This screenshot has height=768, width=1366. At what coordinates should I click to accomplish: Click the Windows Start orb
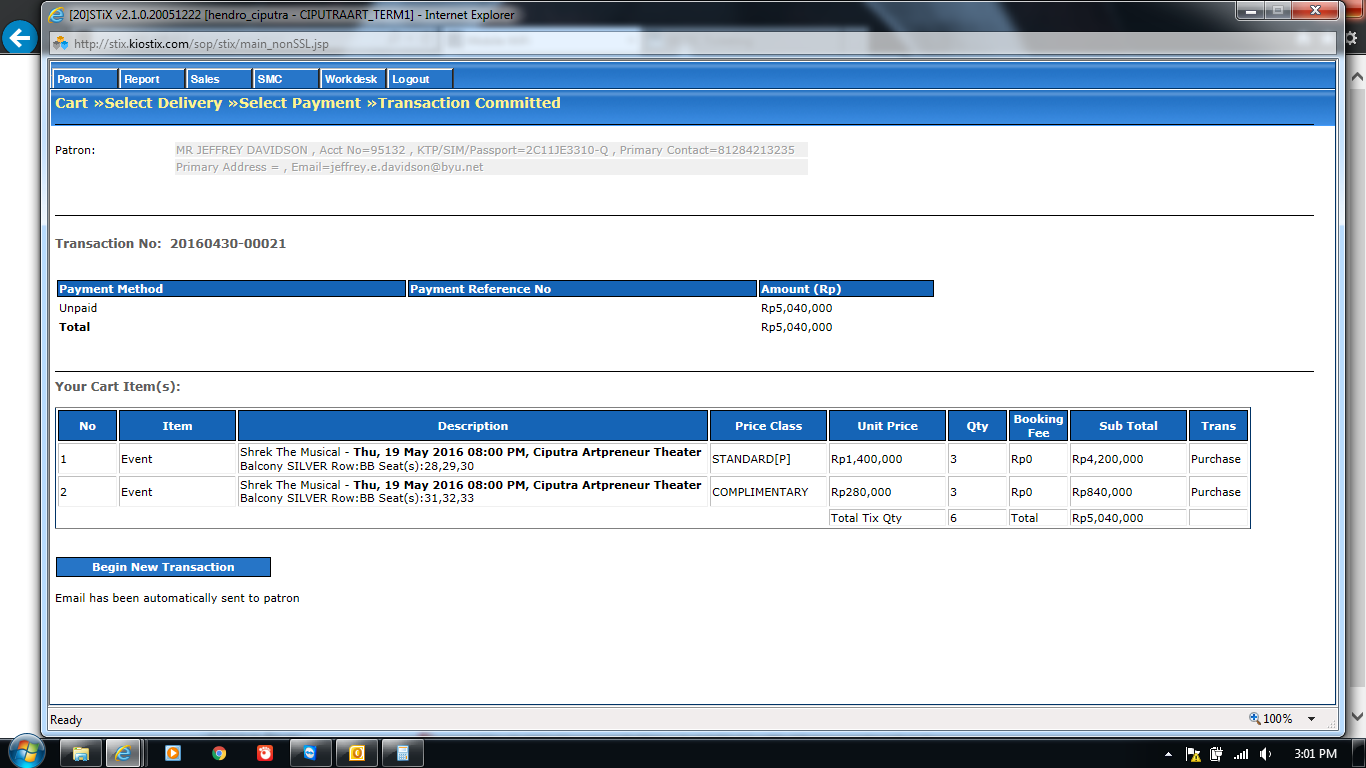coord(25,751)
